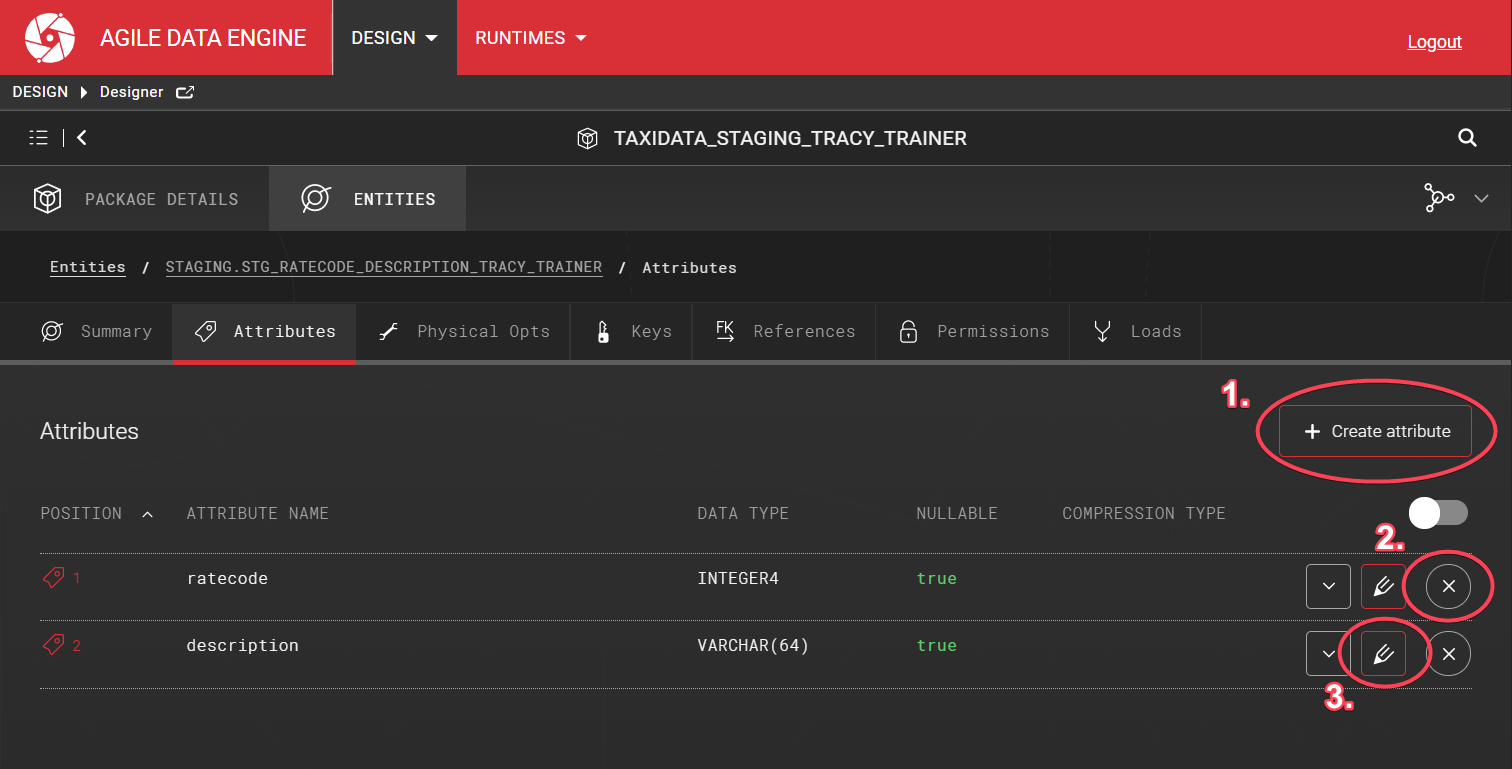The image size is (1512, 769).
Task: Click the Create attribute button
Action: pyautogui.click(x=1375, y=431)
